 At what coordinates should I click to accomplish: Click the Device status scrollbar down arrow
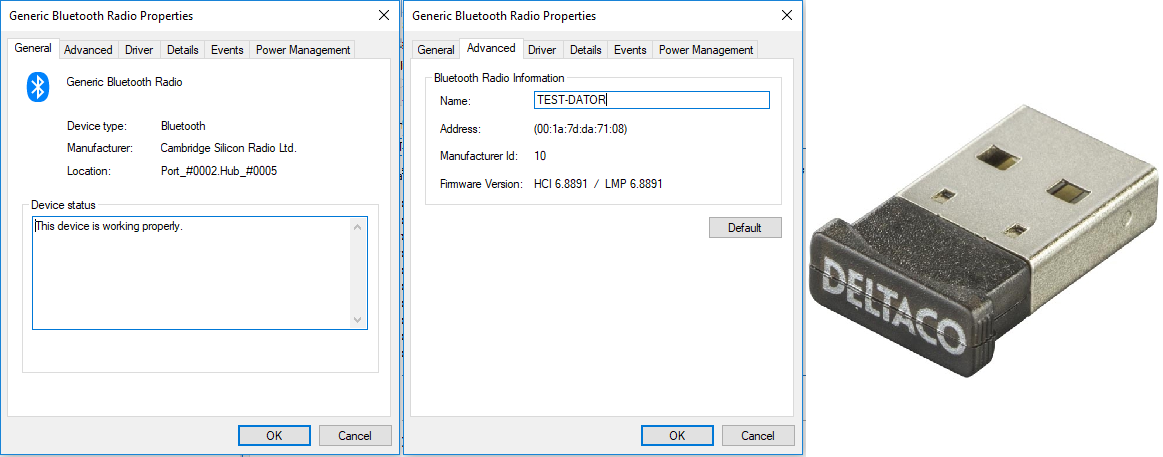[358, 320]
